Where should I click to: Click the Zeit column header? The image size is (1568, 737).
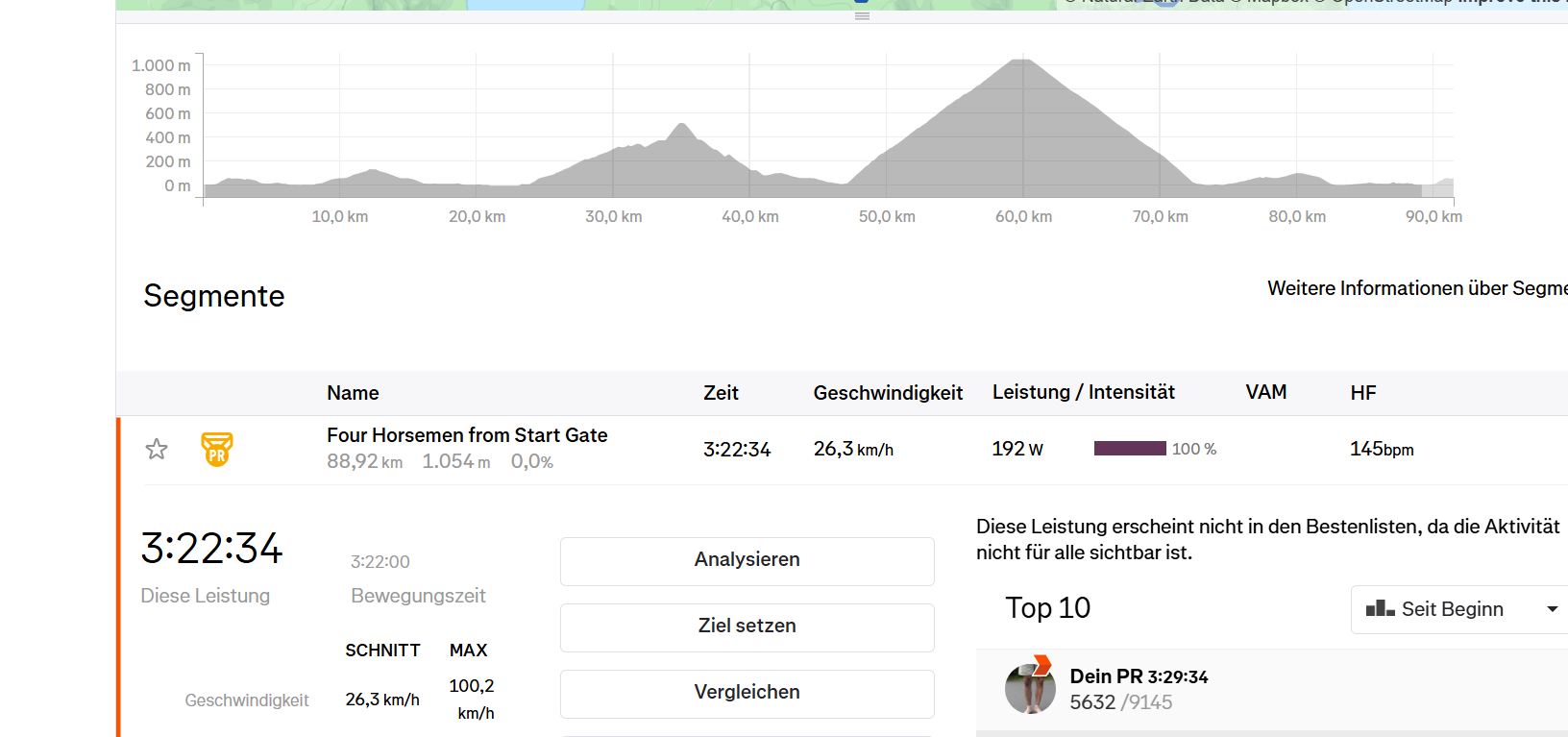coord(721,393)
